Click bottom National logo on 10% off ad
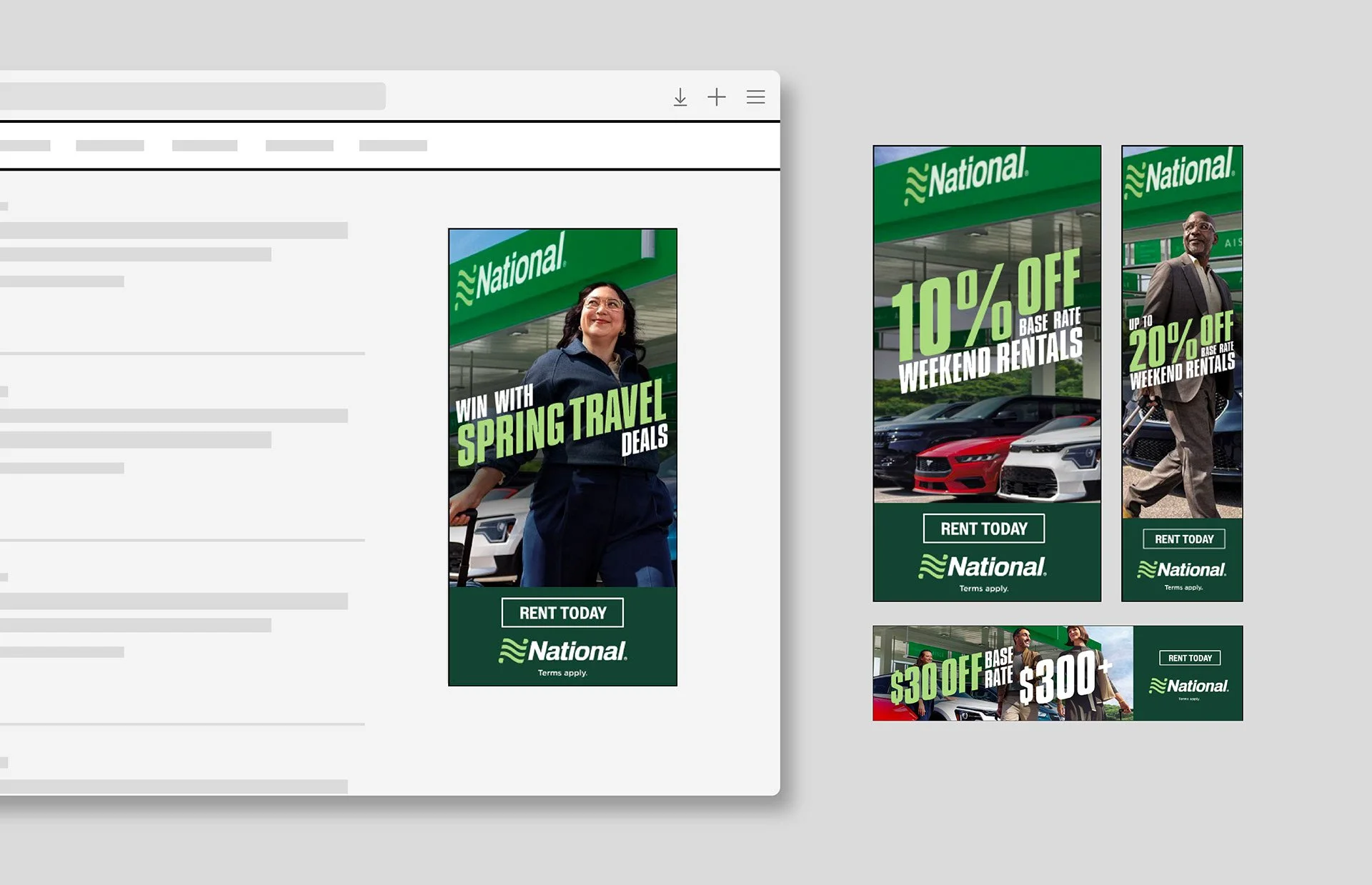The height and width of the screenshot is (885, 1372). [x=983, y=567]
